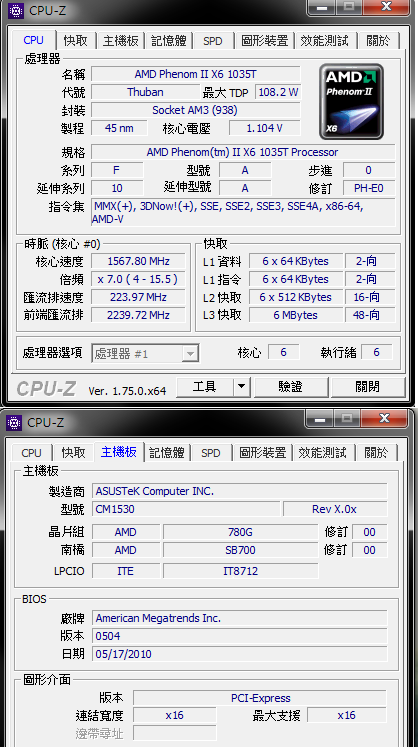Switch to the SPD tab in the processor window

point(213,41)
